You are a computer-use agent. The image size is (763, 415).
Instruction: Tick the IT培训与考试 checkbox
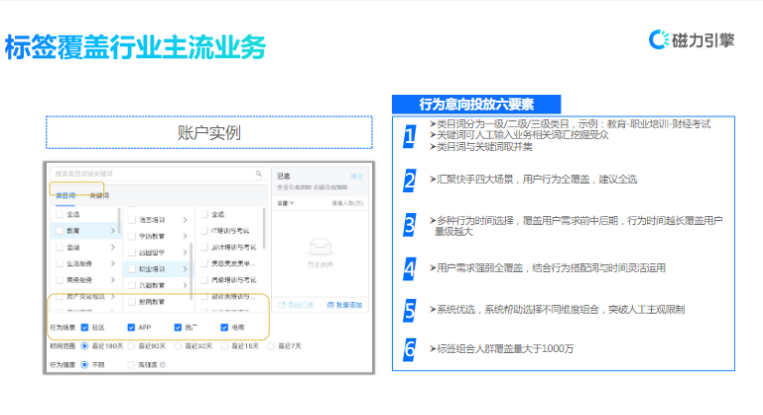click(x=204, y=231)
